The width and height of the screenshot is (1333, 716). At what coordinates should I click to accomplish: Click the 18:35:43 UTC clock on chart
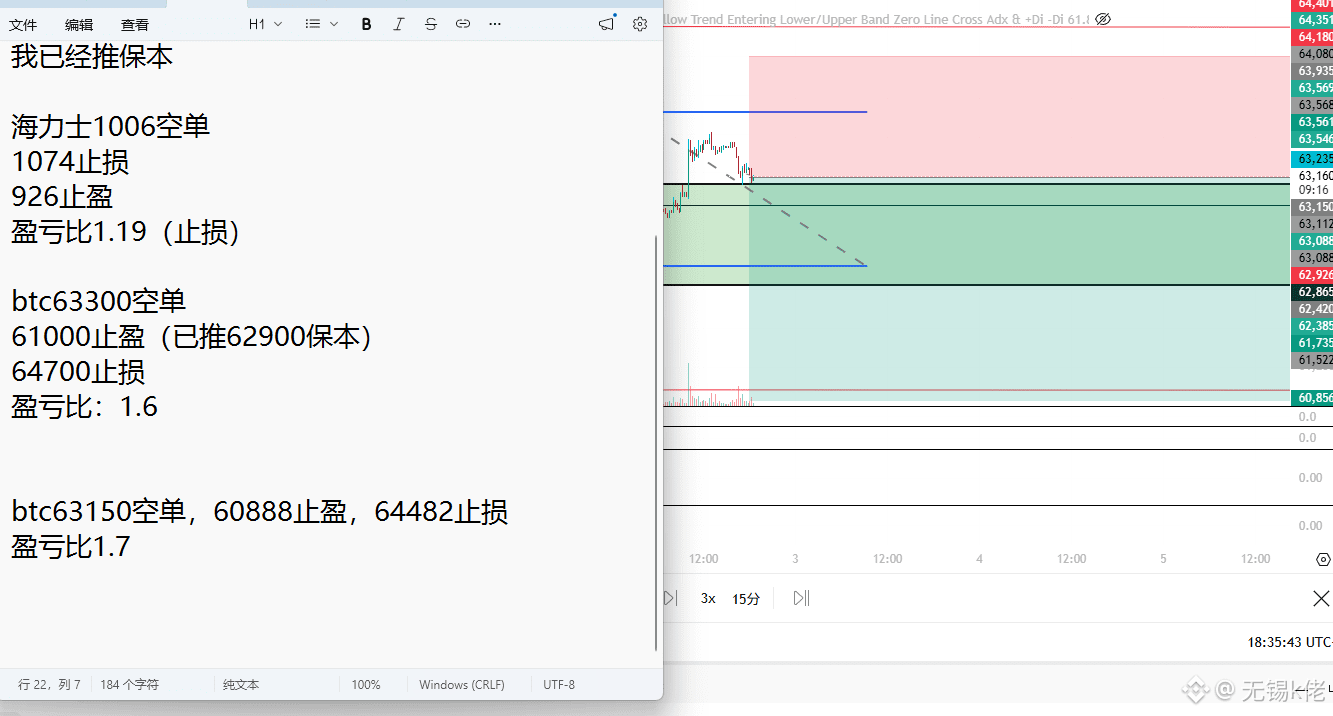tap(1290, 642)
